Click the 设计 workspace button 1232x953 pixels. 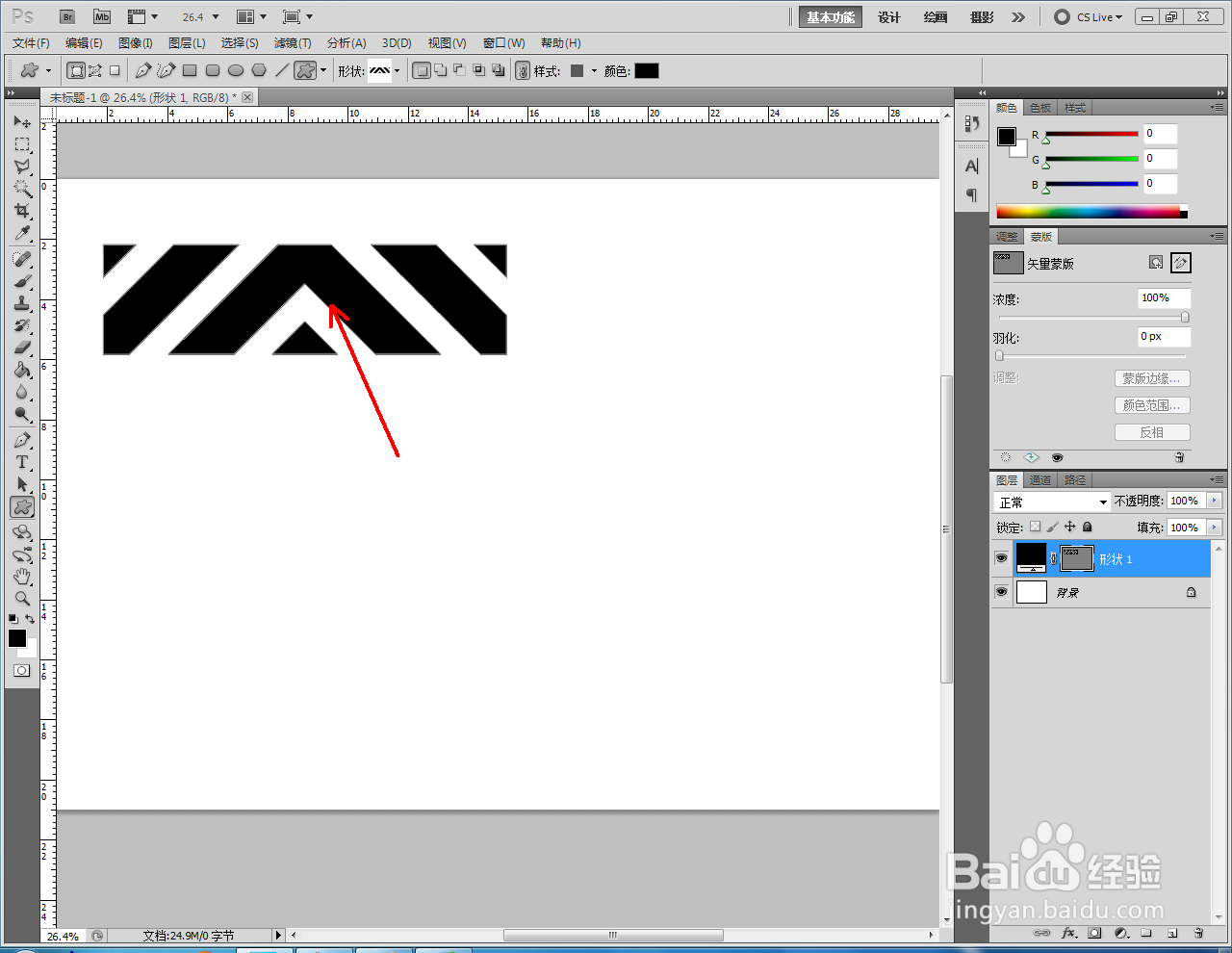889,17
